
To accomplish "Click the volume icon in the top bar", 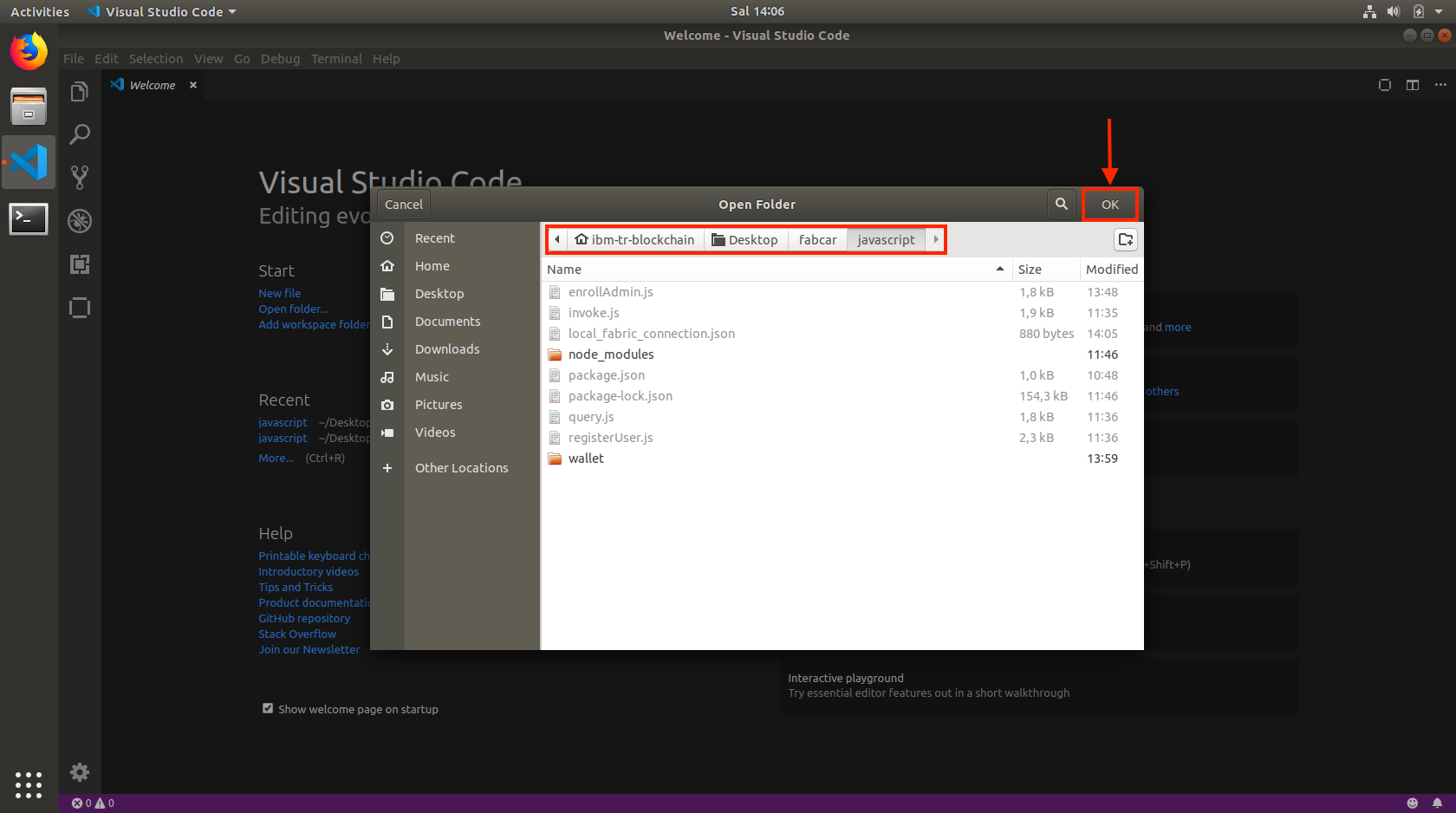I will click(x=1393, y=11).
